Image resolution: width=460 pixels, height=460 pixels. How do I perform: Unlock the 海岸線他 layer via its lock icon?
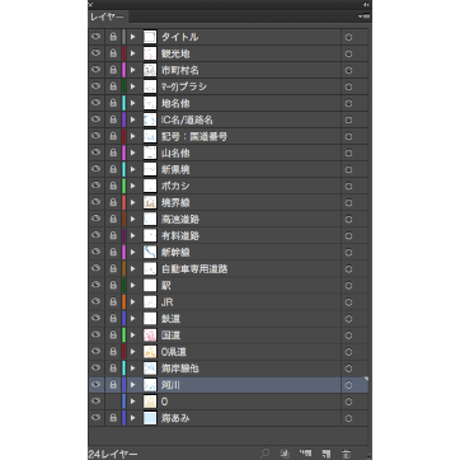[113, 368]
